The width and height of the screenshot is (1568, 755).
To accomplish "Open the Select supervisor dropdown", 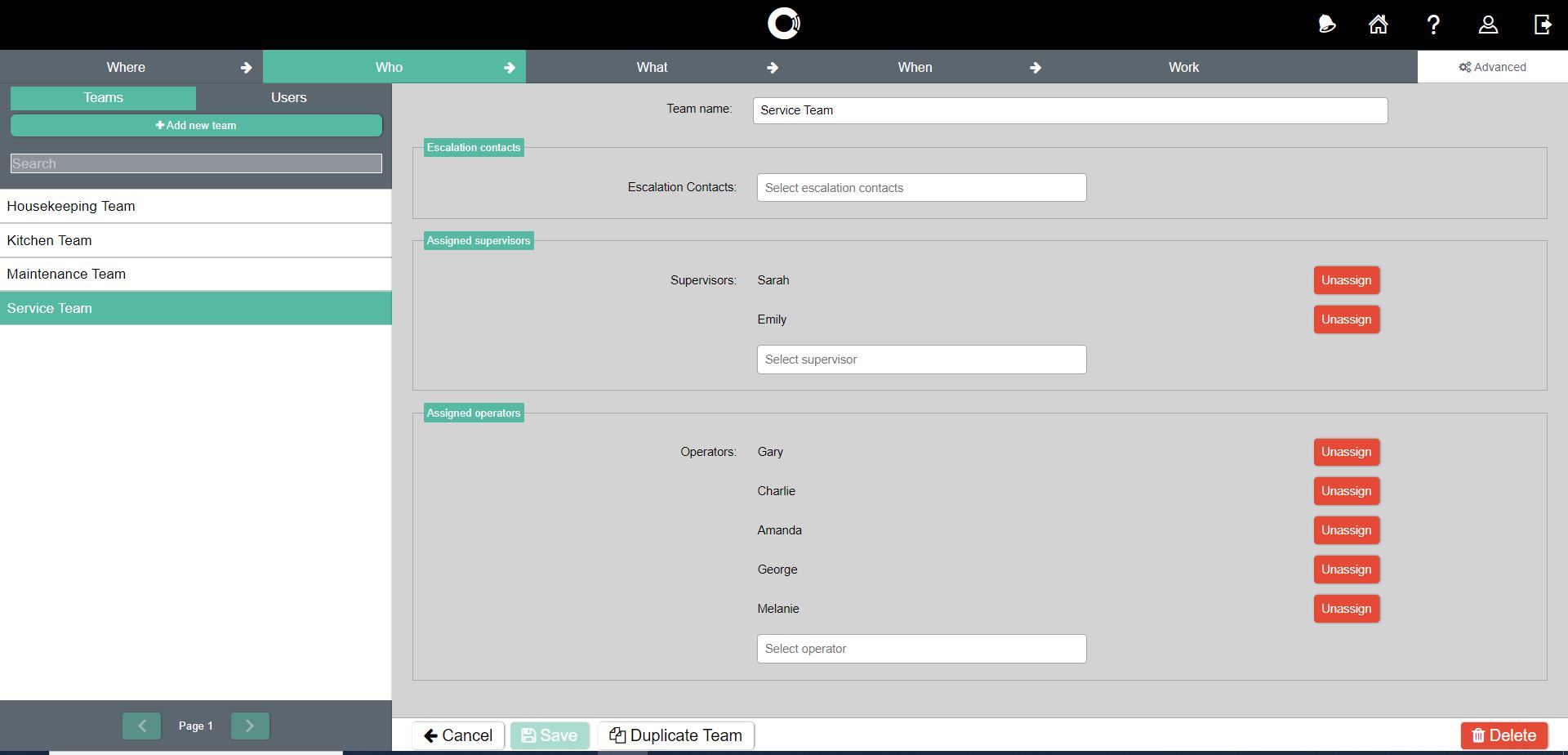I will [x=921, y=360].
